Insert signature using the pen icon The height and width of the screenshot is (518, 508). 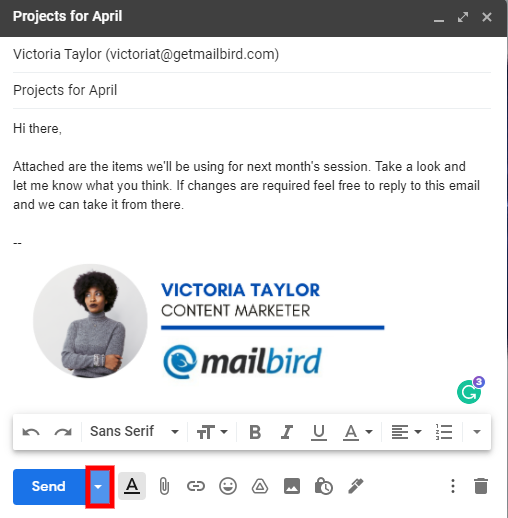pos(356,486)
